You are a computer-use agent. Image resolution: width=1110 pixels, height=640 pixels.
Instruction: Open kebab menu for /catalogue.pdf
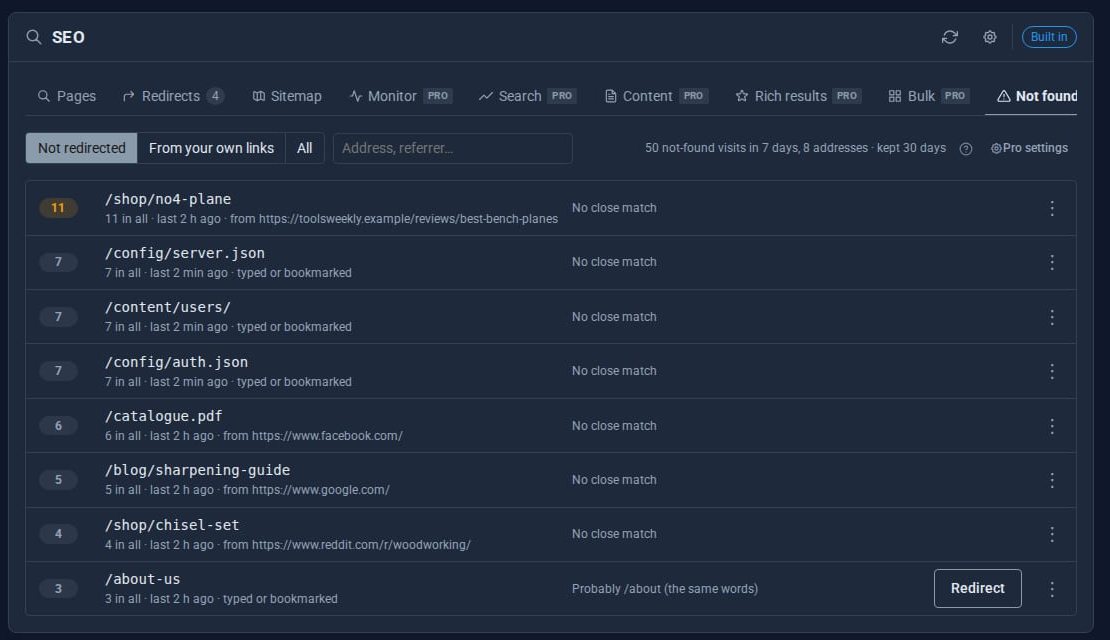click(x=1052, y=426)
